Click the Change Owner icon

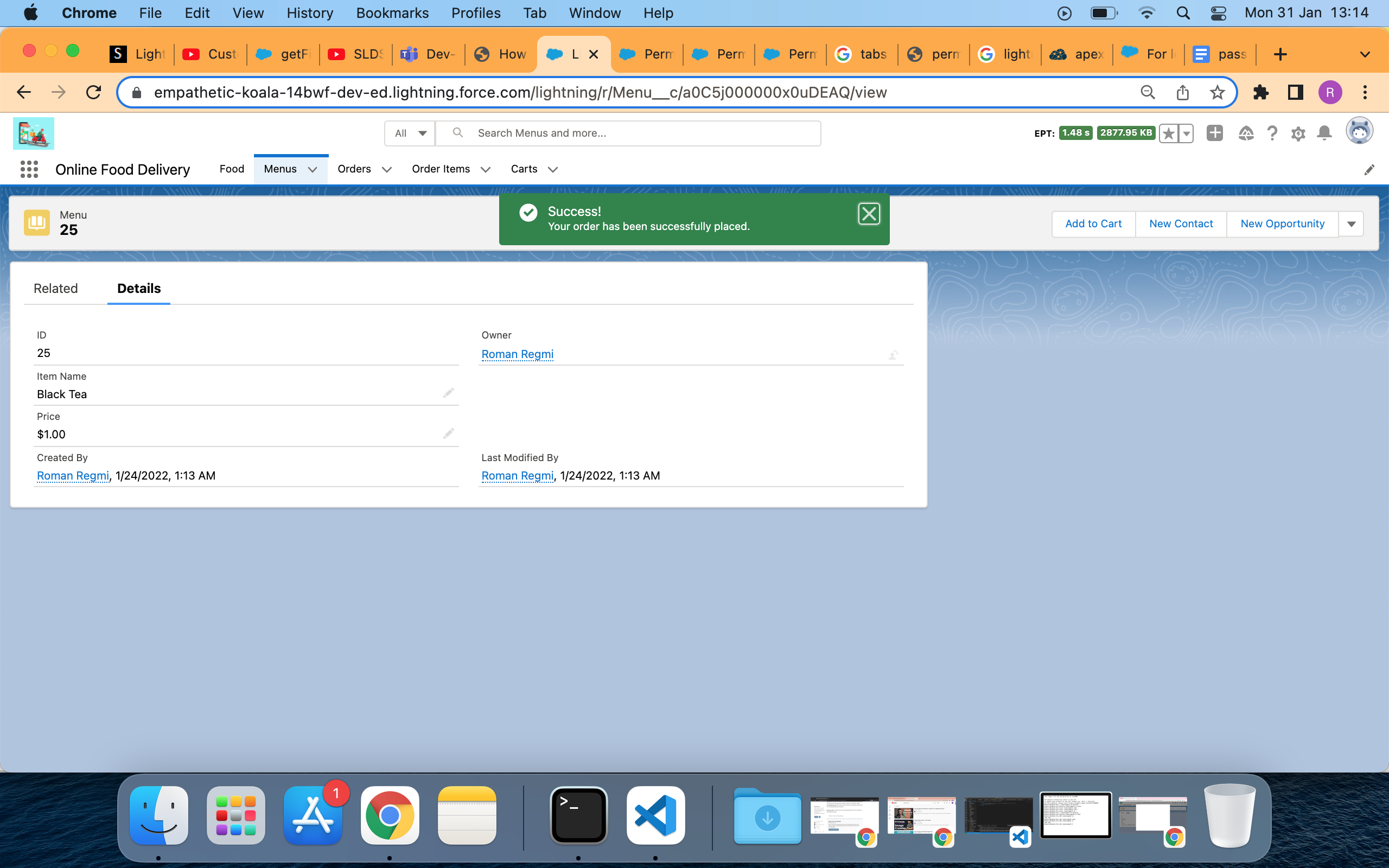[x=893, y=355]
